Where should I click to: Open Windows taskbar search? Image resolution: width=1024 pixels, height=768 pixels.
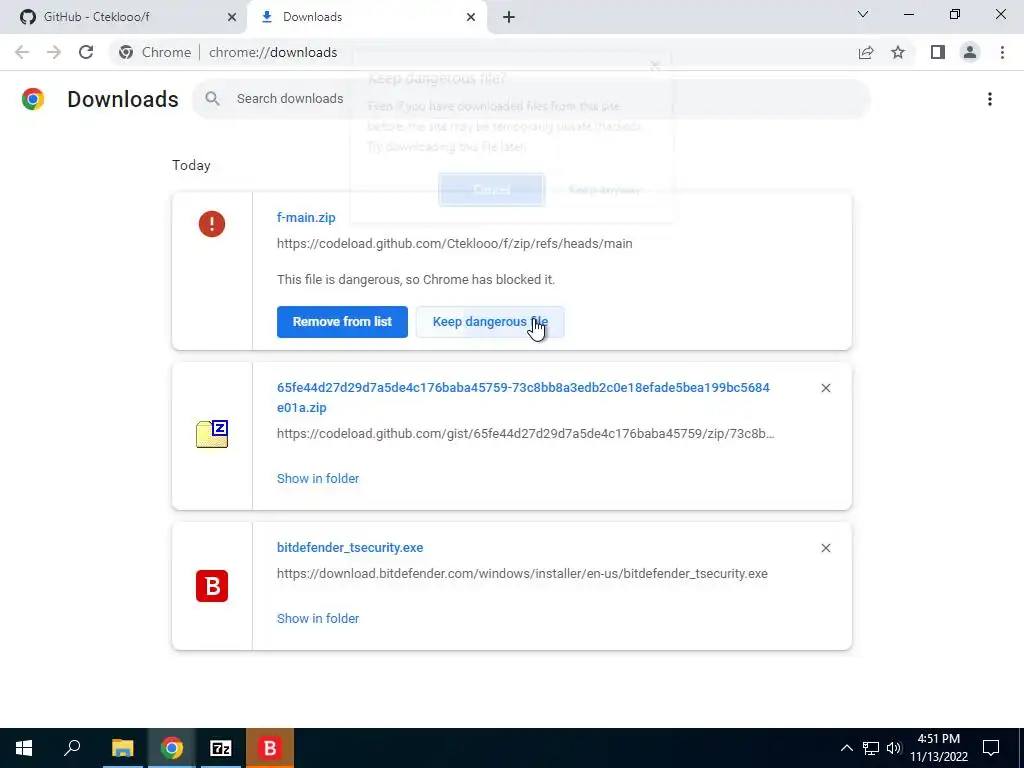[72, 748]
